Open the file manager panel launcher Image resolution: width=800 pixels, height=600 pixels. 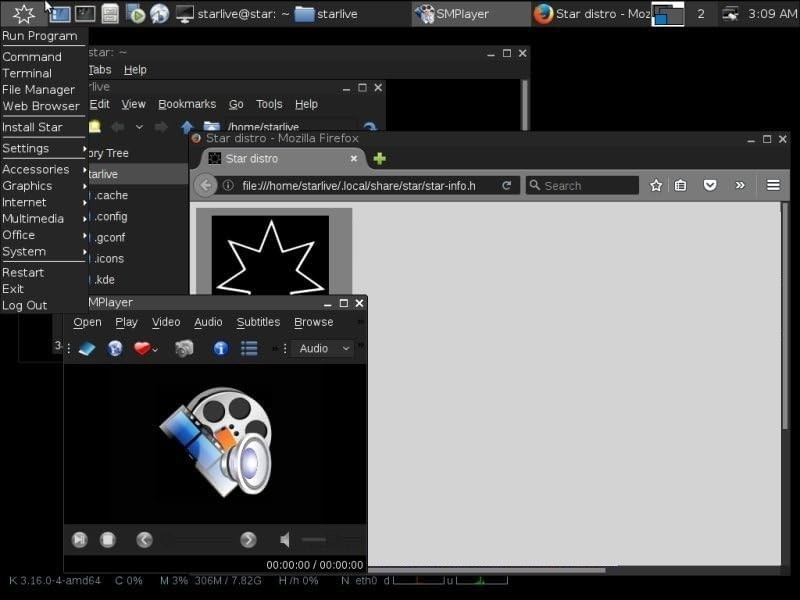click(x=110, y=14)
